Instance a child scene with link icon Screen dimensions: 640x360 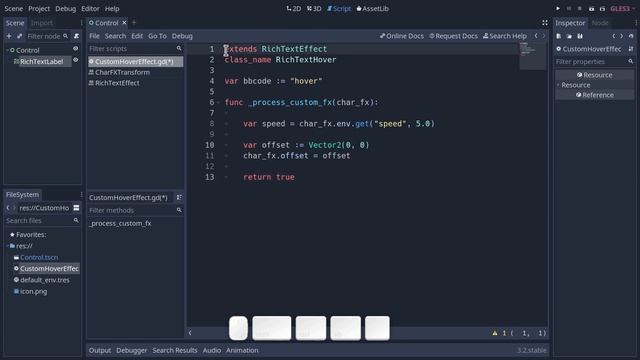19,36
